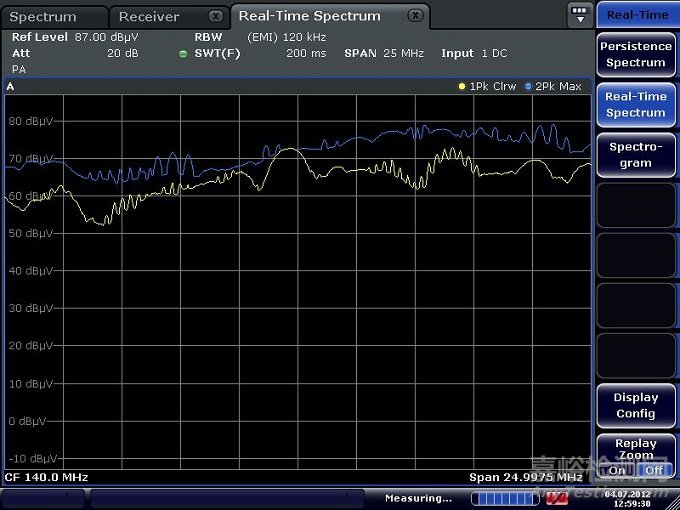Close the Receiver tab
The image size is (680, 510).
click(x=216, y=16)
